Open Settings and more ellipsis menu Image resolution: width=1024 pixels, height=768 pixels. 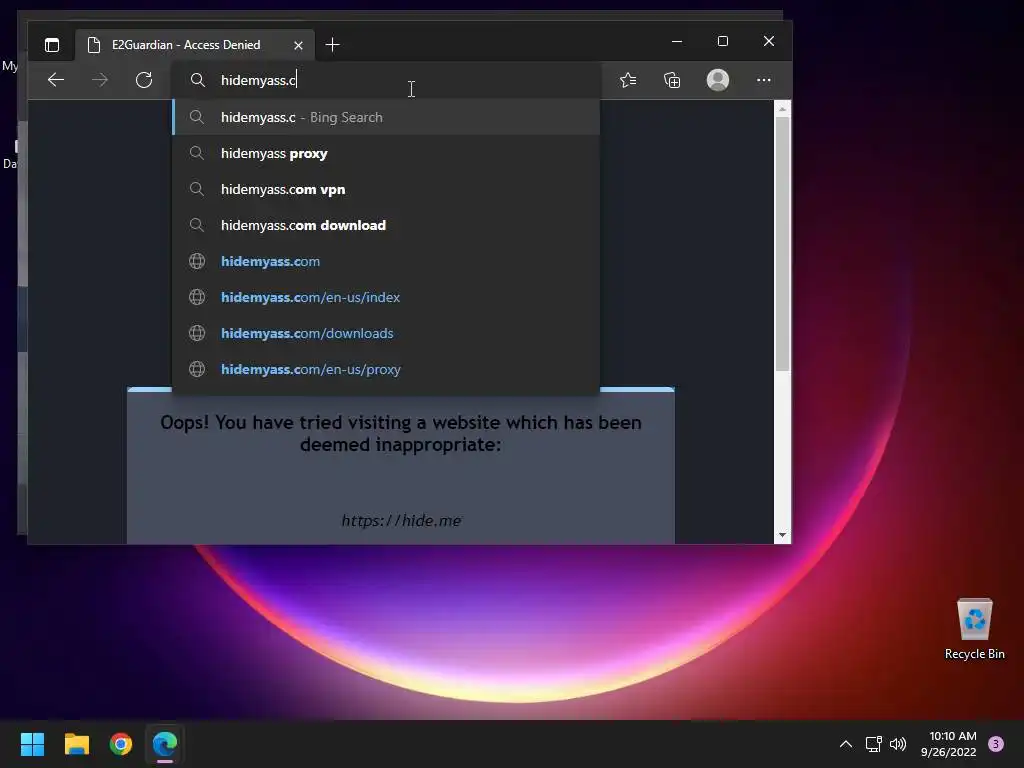pyautogui.click(x=763, y=80)
